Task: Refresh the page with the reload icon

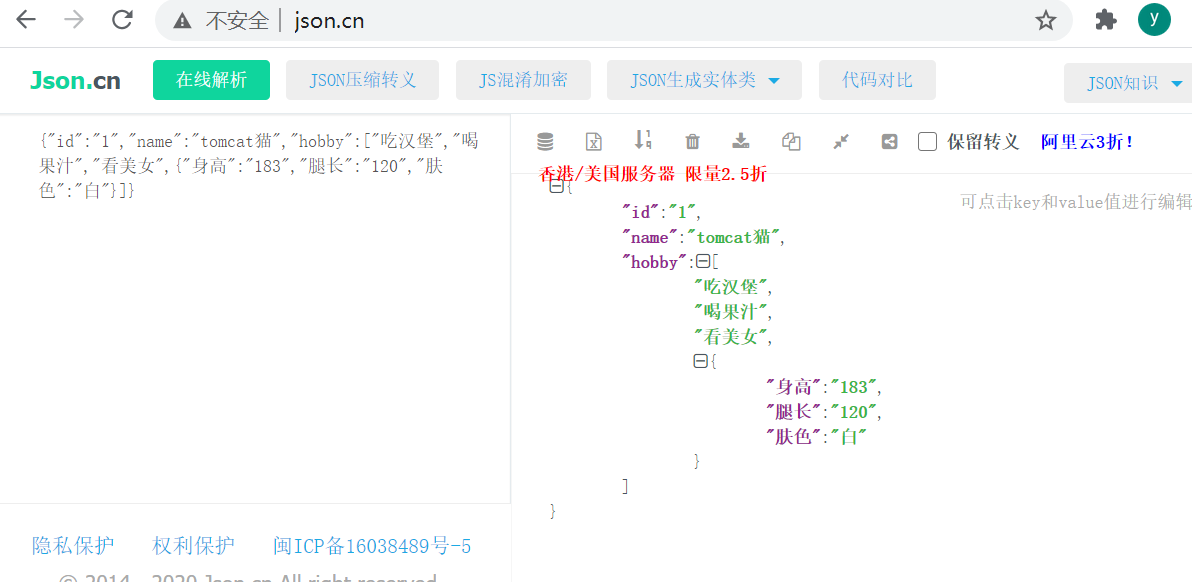Action: [x=121, y=20]
